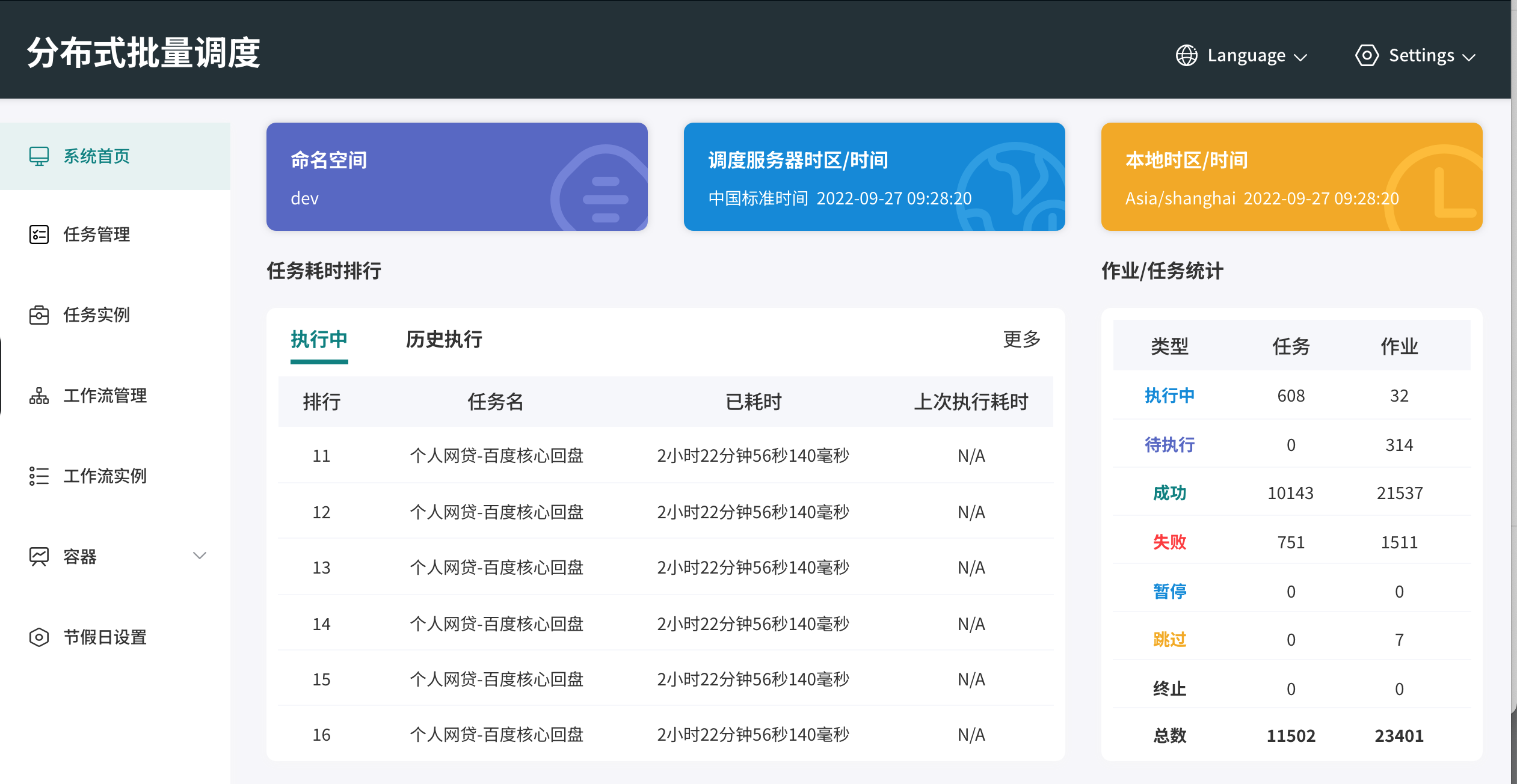Select the 执行中 tab
The width and height of the screenshot is (1517, 784).
point(319,340)
